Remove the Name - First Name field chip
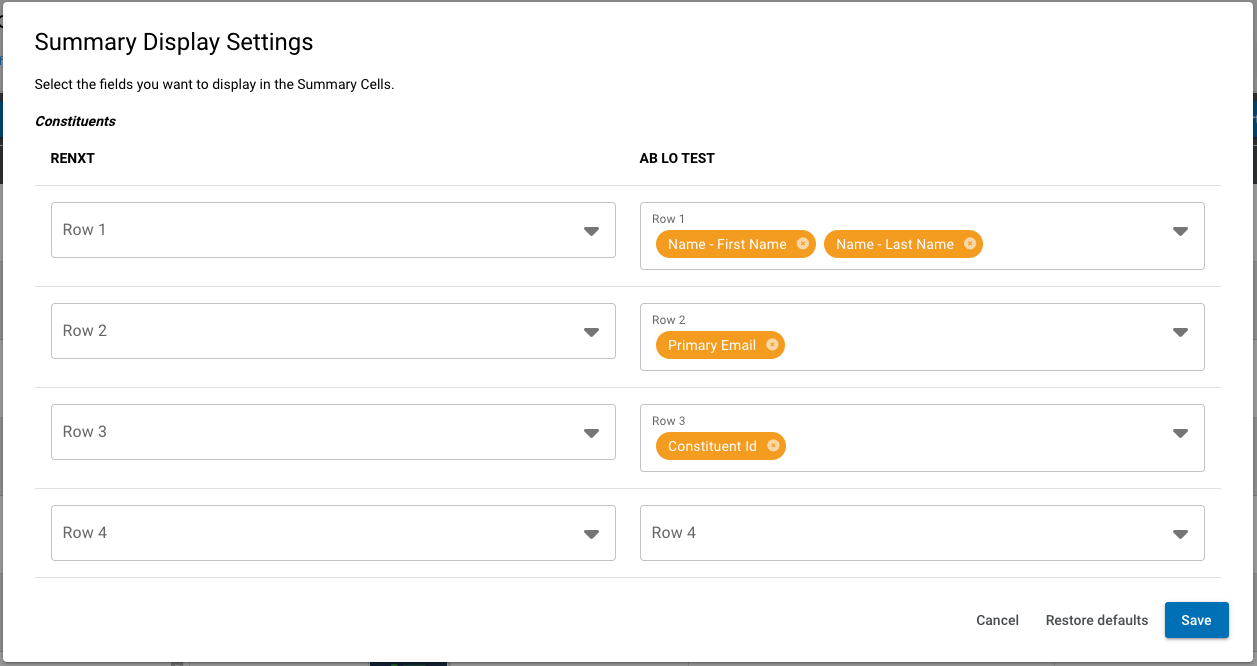The image size is (1257, 666). [803, 243]
